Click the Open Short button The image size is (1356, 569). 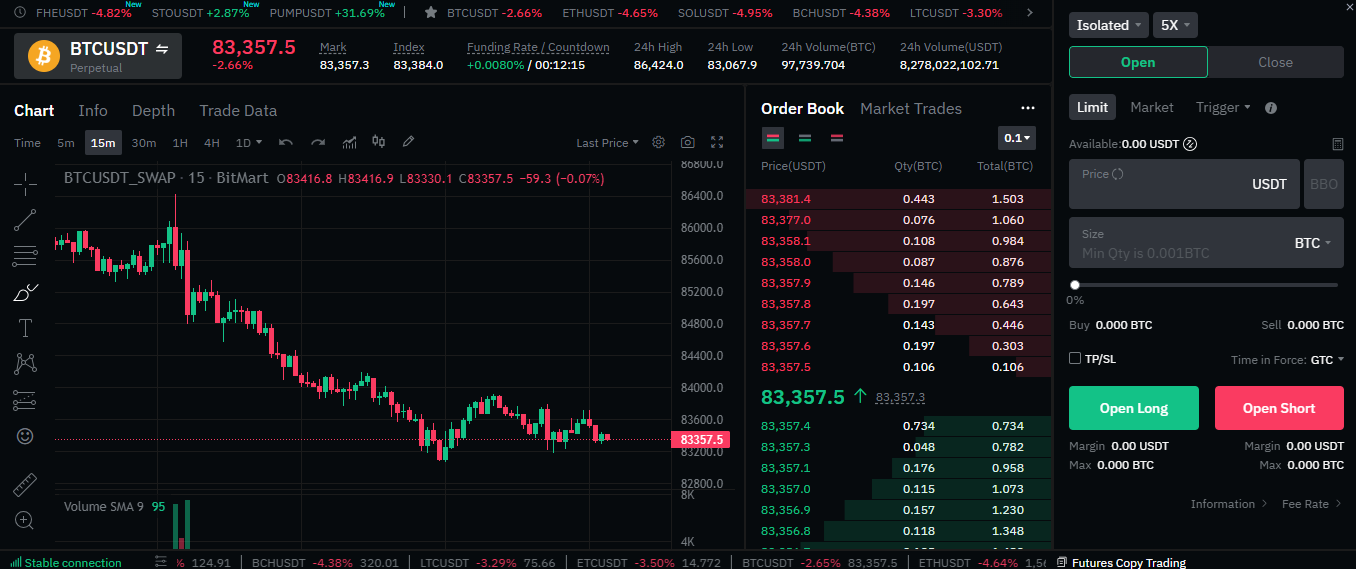click(x=1279, y=408)
